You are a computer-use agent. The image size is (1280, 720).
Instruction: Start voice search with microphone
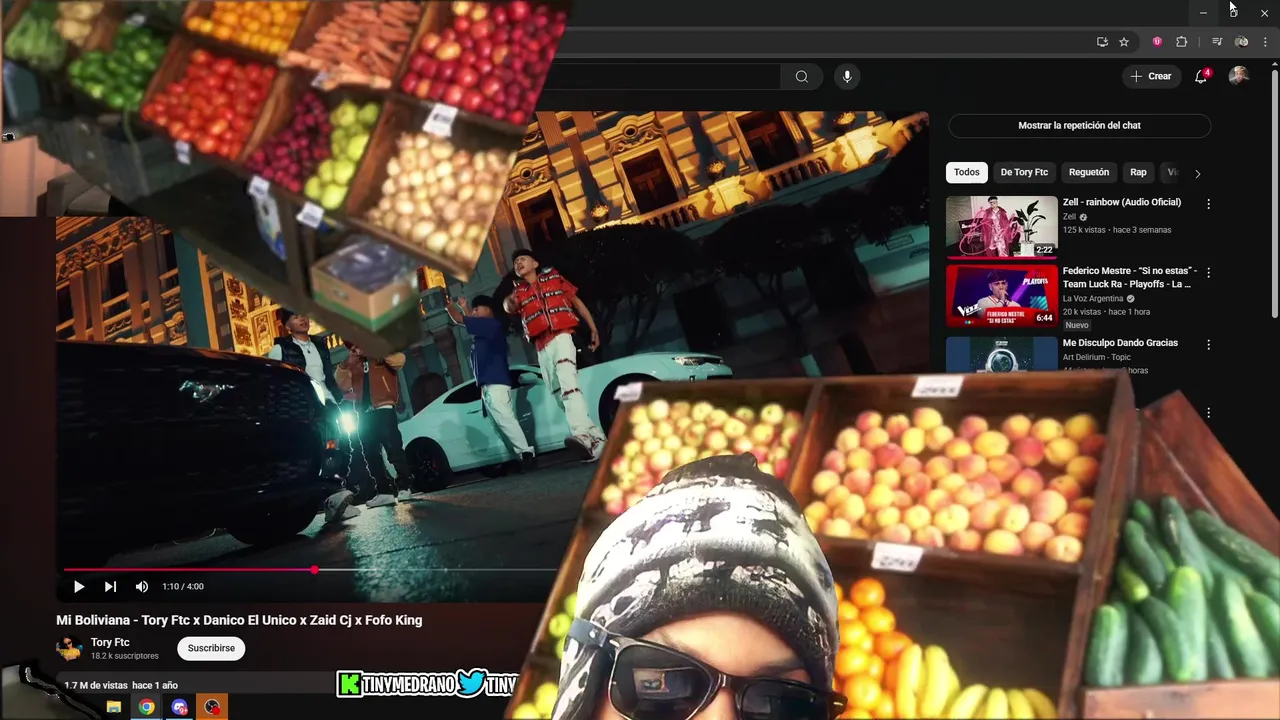847,77
